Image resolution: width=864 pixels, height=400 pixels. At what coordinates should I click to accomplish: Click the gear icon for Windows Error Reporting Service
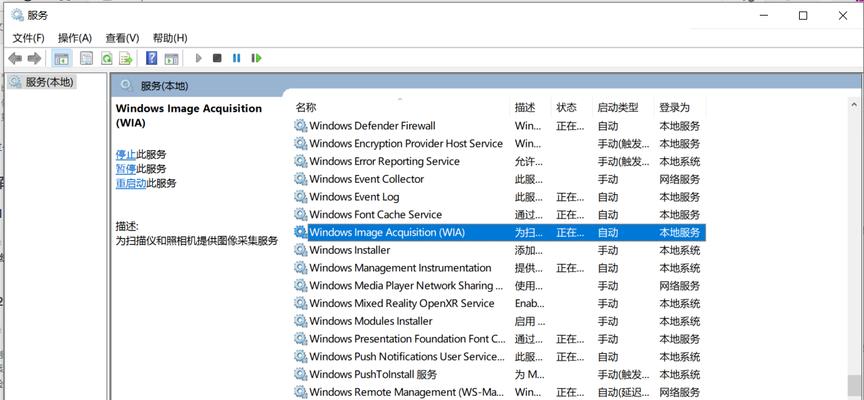(300, 161)
